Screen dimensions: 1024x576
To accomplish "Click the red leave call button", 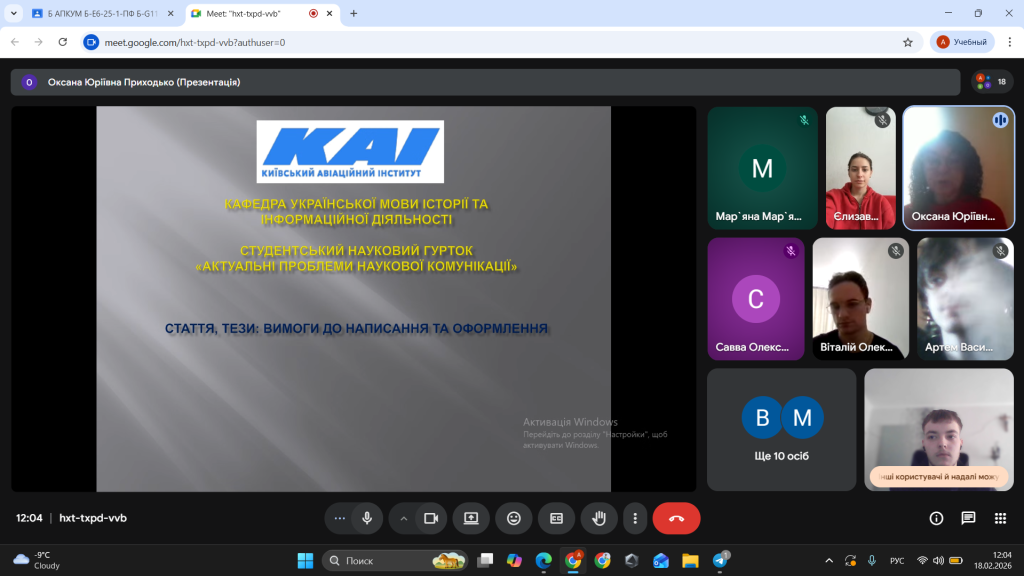I will (676, 518).
